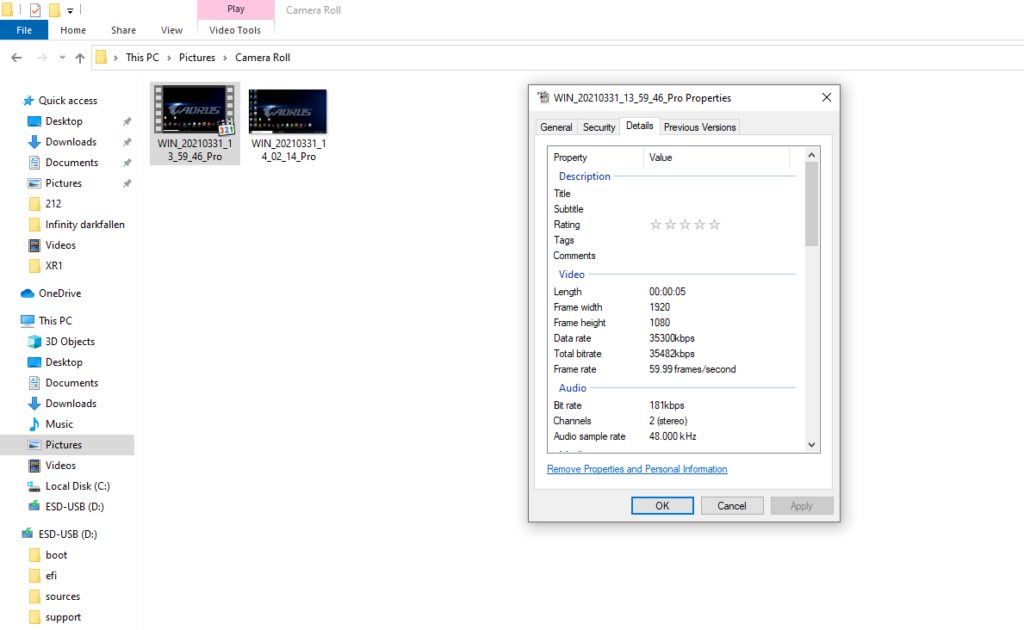Screen dimensions: 1024x630
Task: Open the 3D Objects folder
Action: [x=69, y=342]
